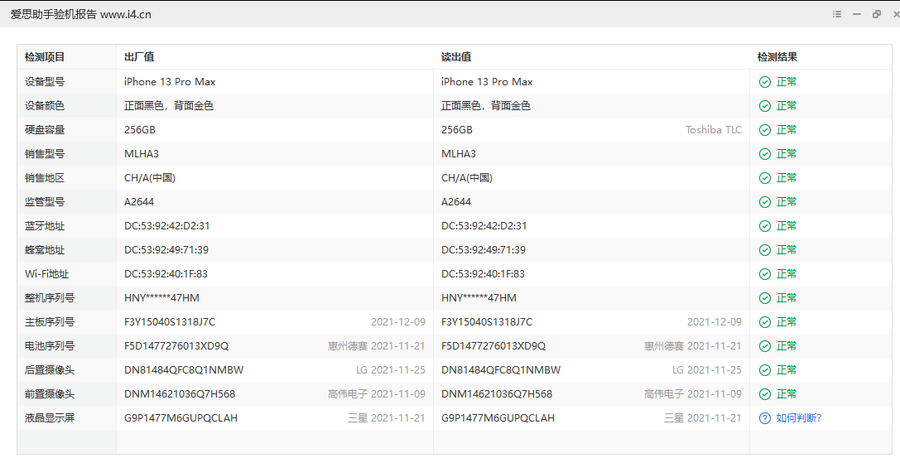900x458 pixels.
Task: Click the green check icon in 前置摄像头 row
Action: [765, 394]
